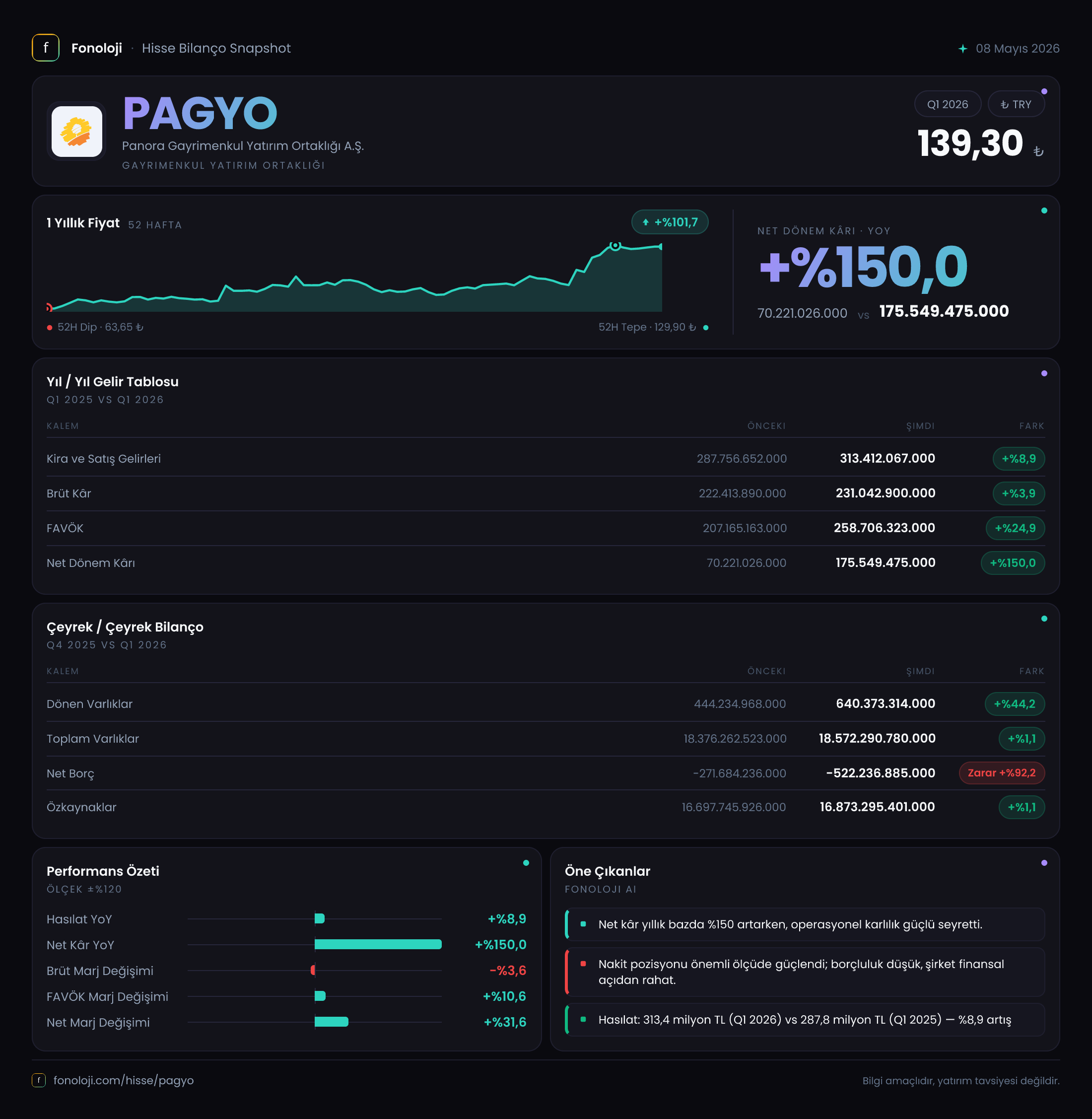Click the FAVÖK row in gelir tablosu
The image size is (1092, 1119).
pyautogui.click(x=546, y=528)
